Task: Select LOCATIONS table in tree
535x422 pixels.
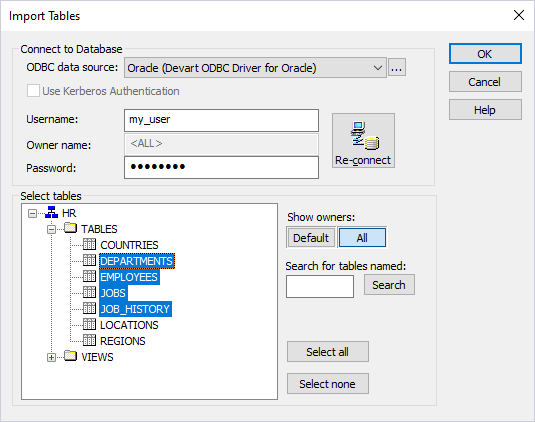Action: 129,325
